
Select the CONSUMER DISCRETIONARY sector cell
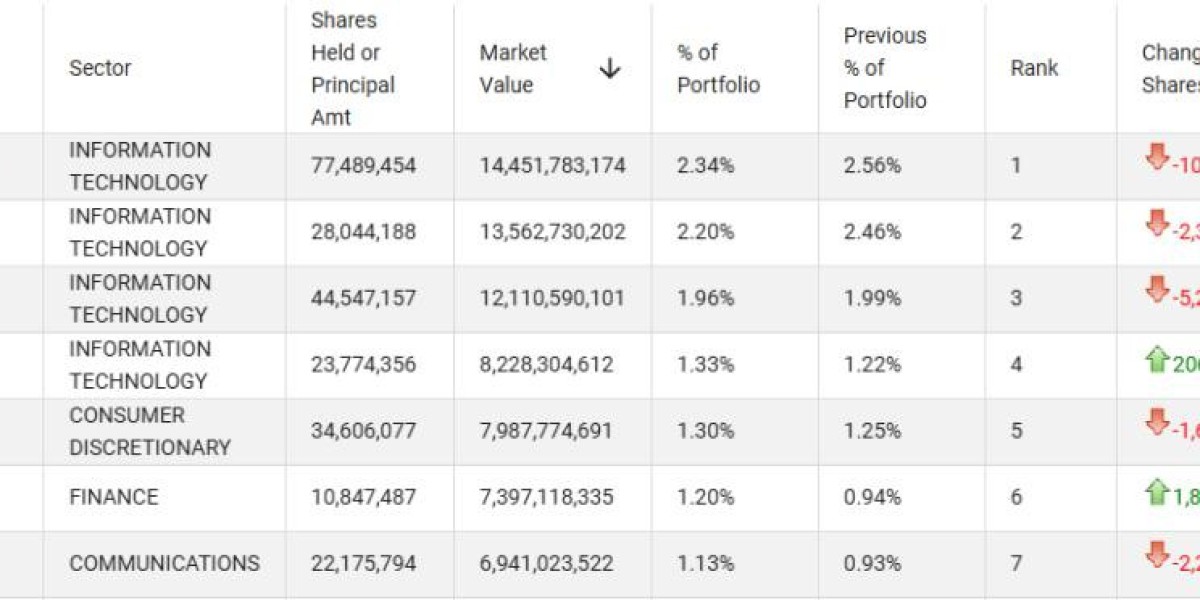tap(150, 431)
